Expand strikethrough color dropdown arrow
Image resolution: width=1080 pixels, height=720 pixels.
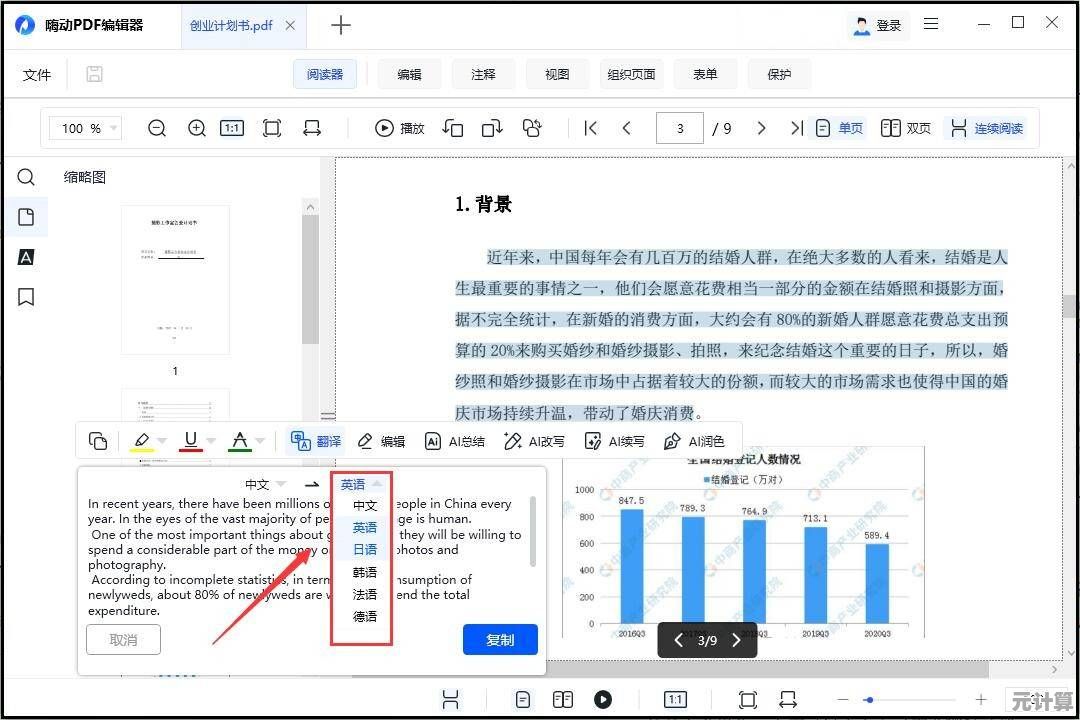point(260,441)
